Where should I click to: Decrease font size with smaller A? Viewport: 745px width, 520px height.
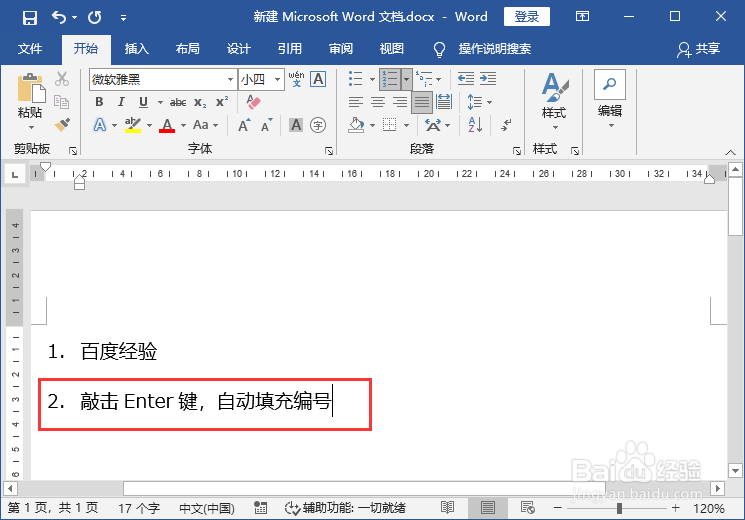pos(267,125)
